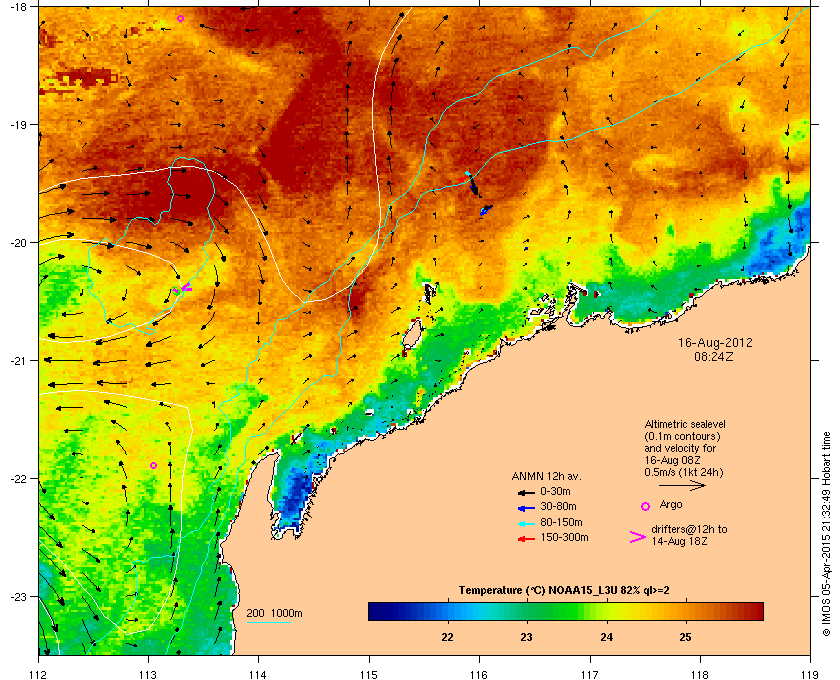This screenshot has width=840, height=680.
Task: Click the latitude axis label -21
Action: (18, 361)
